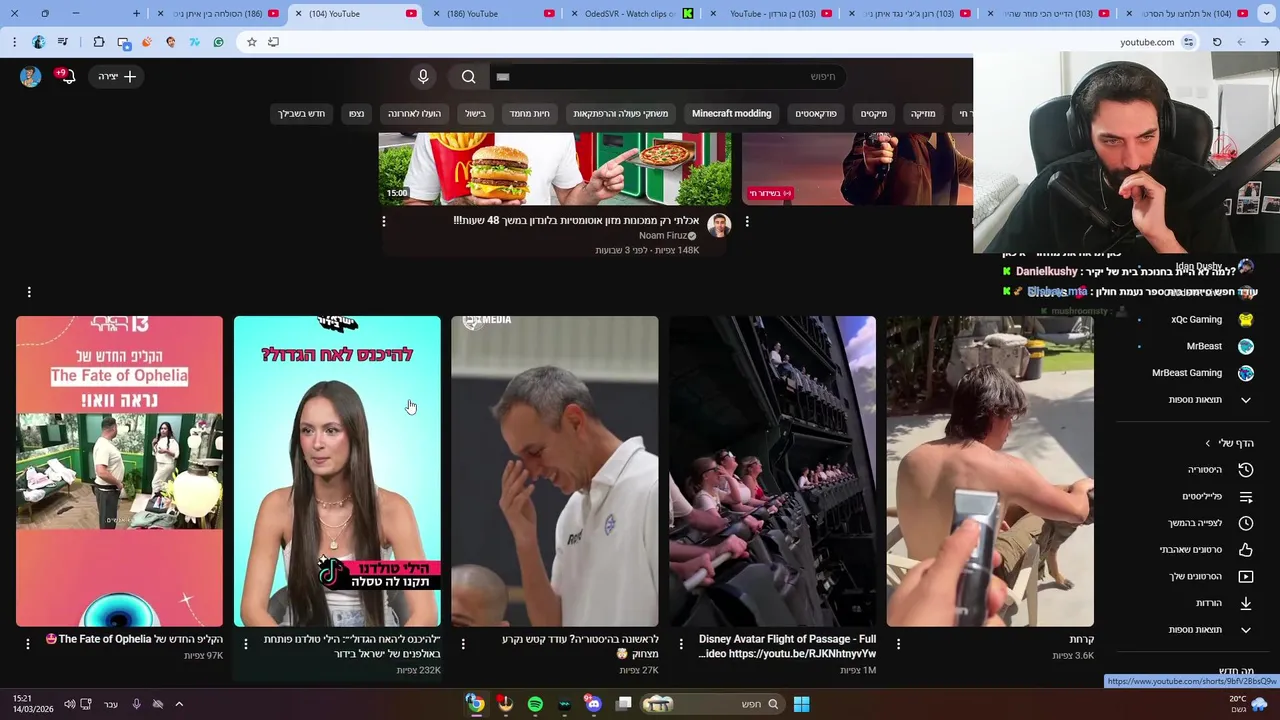1280x720 pixels.
Task: Open Noam Firuz channel link
Action: pos(663,236)
